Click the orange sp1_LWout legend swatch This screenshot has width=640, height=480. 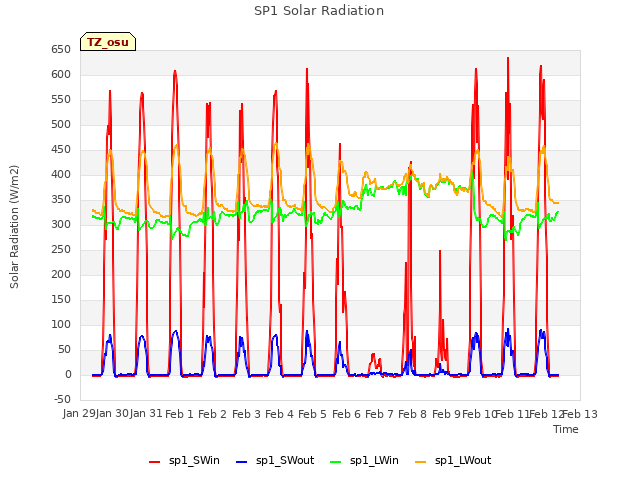[x=420, y=462]
